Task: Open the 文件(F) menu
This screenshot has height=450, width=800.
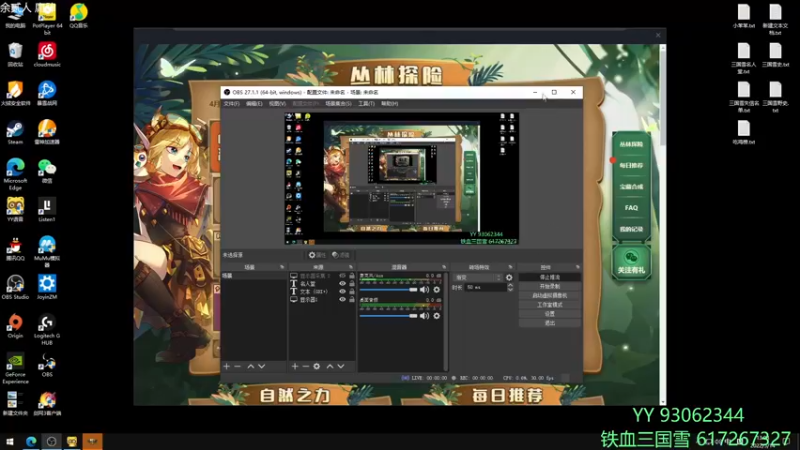Action: click(x=231, y=104)
